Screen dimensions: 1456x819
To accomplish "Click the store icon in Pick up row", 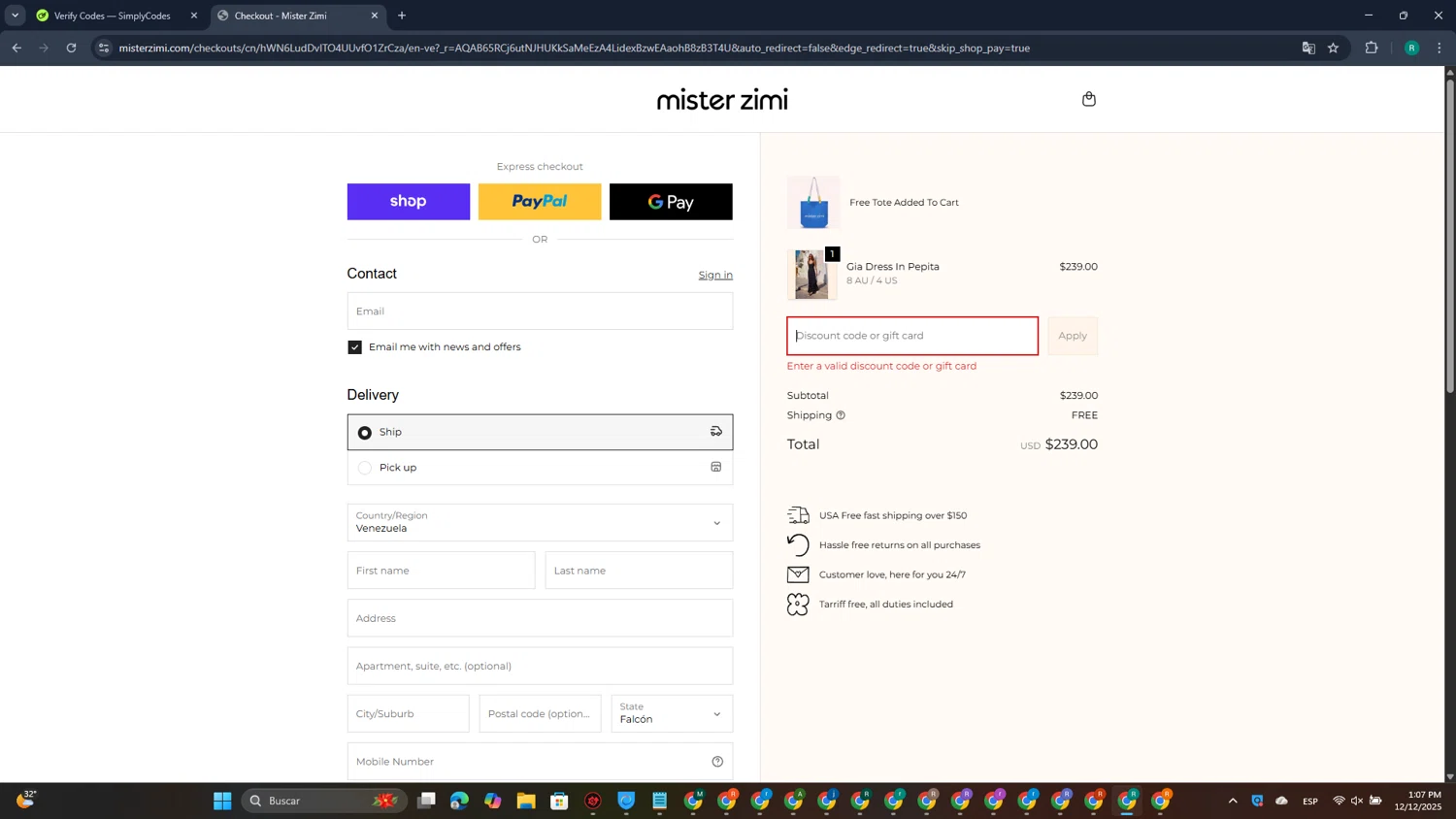I will [x=716, y=468].
